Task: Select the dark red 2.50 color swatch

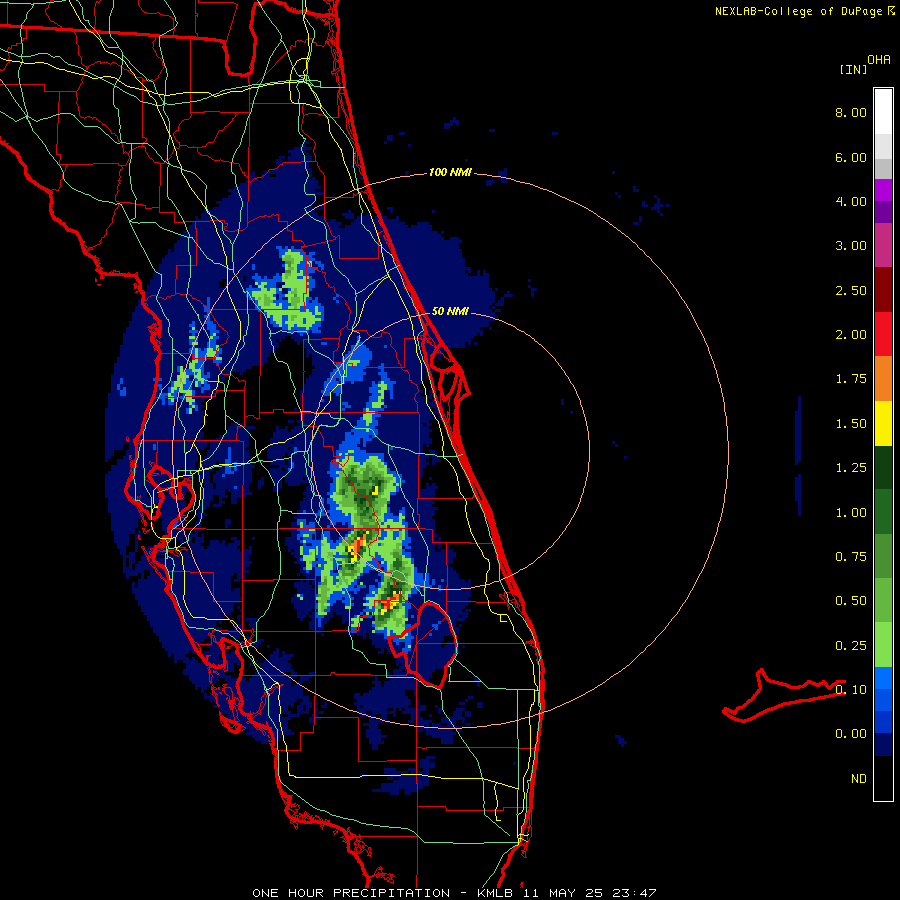Action: 883,290
